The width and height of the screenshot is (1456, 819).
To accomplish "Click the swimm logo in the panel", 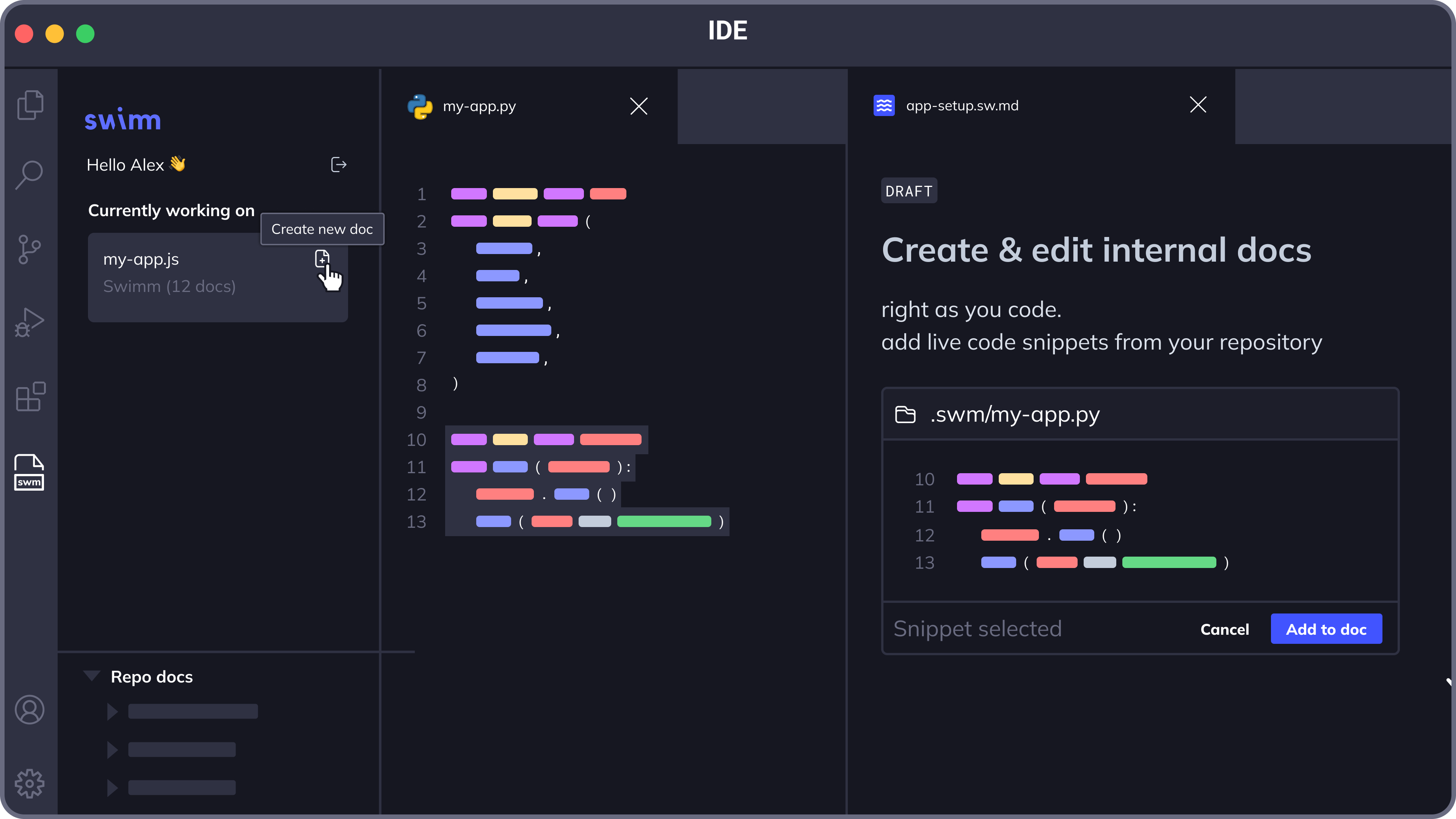I will pyautogui.click(x=122, y=119).
